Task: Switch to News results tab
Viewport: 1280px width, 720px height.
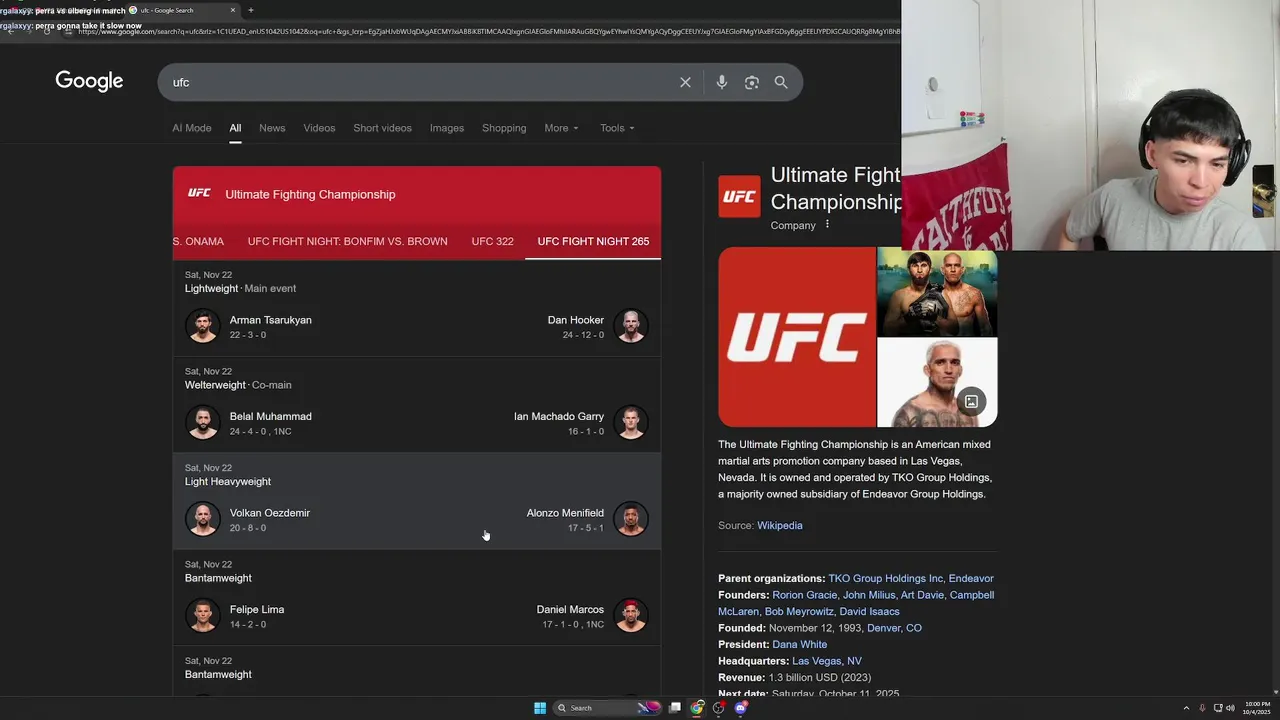Action: point(272,128)
